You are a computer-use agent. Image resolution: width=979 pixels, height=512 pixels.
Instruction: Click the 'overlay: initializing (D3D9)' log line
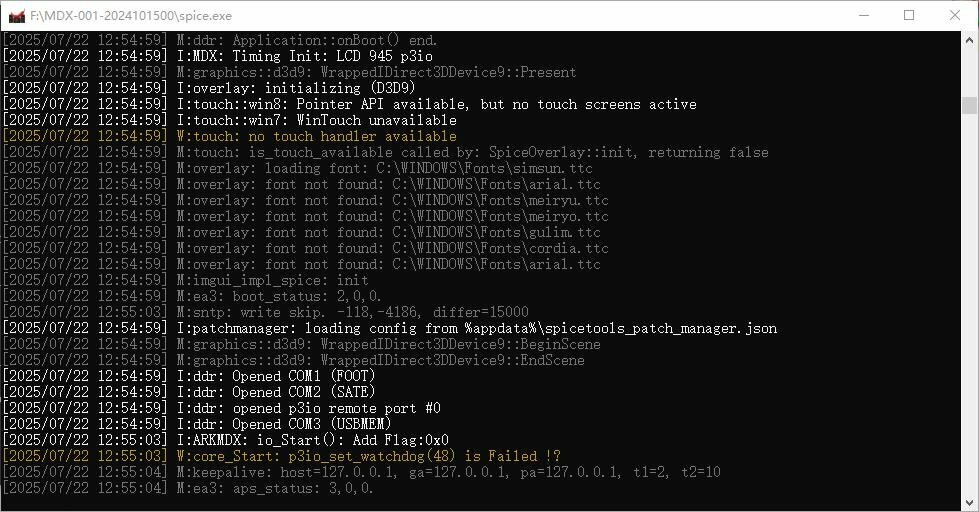tap(209, 88)
